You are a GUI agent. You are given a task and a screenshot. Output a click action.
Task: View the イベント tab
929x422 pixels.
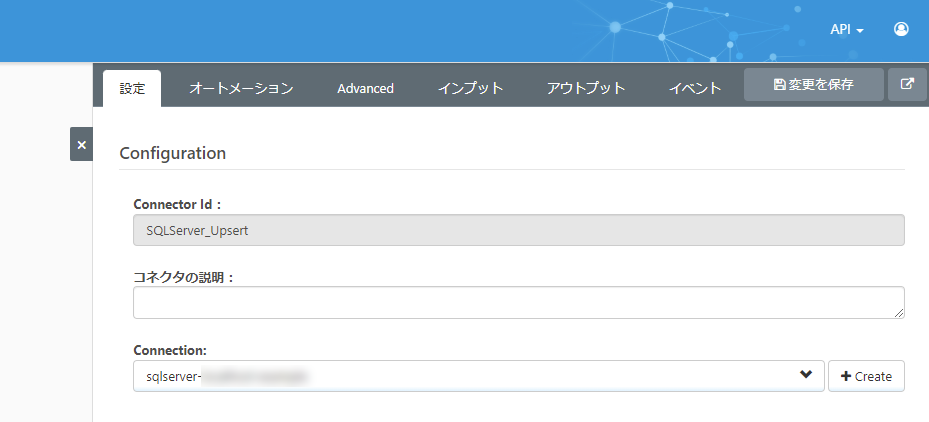(695, 88)
